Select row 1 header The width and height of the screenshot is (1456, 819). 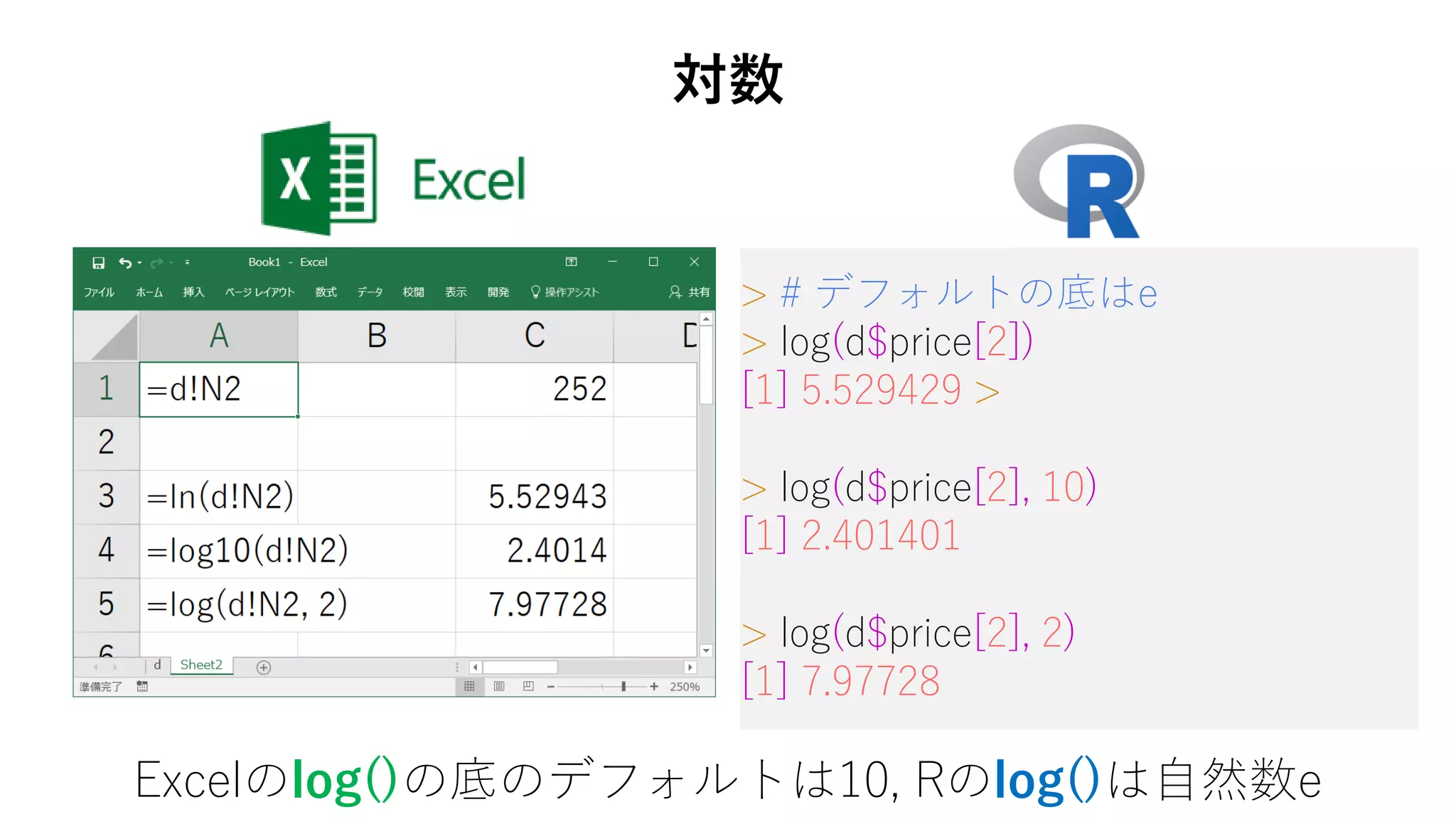107,389
